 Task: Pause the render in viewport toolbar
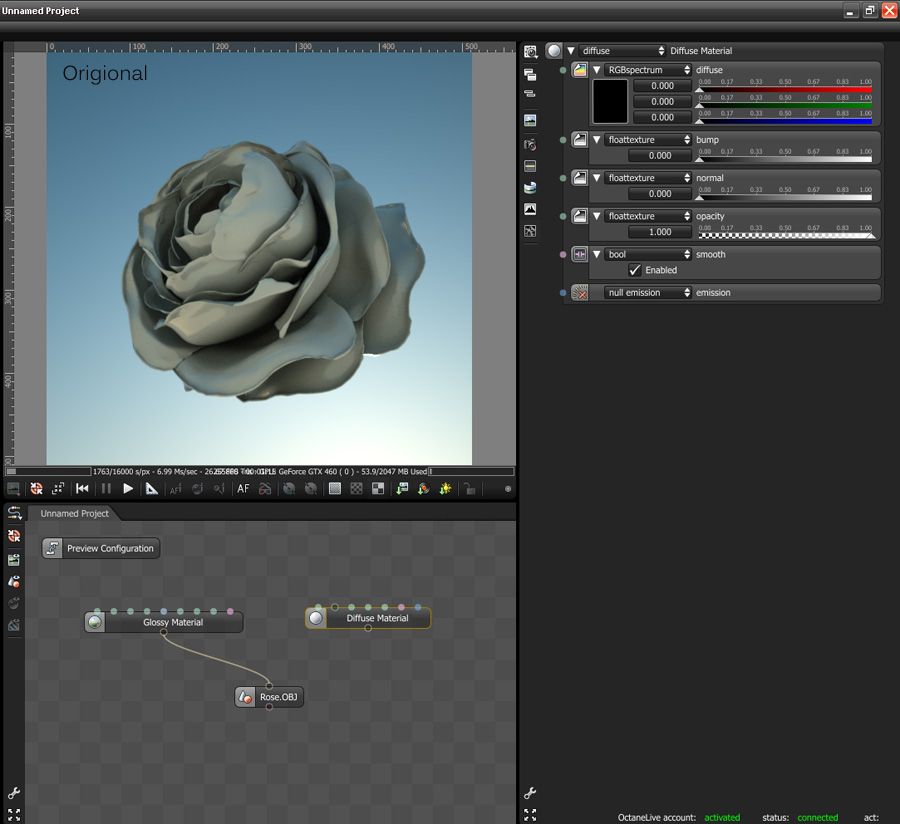pyautogui.click(x=106, y=489)
